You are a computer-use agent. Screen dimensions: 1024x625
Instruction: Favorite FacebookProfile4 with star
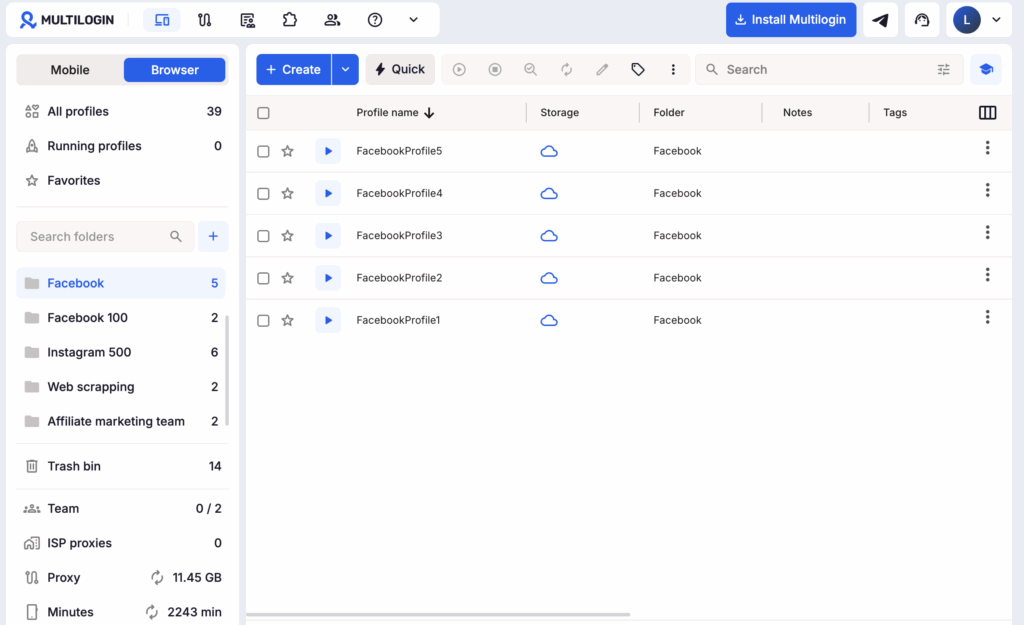[287, 193]
